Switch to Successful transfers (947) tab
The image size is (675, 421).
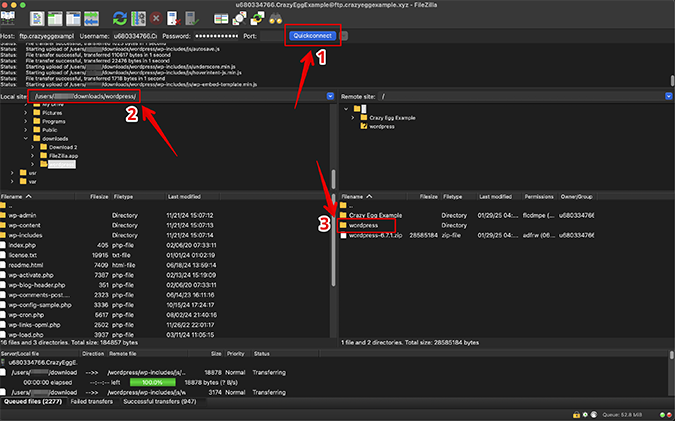[x=160, y=401]
